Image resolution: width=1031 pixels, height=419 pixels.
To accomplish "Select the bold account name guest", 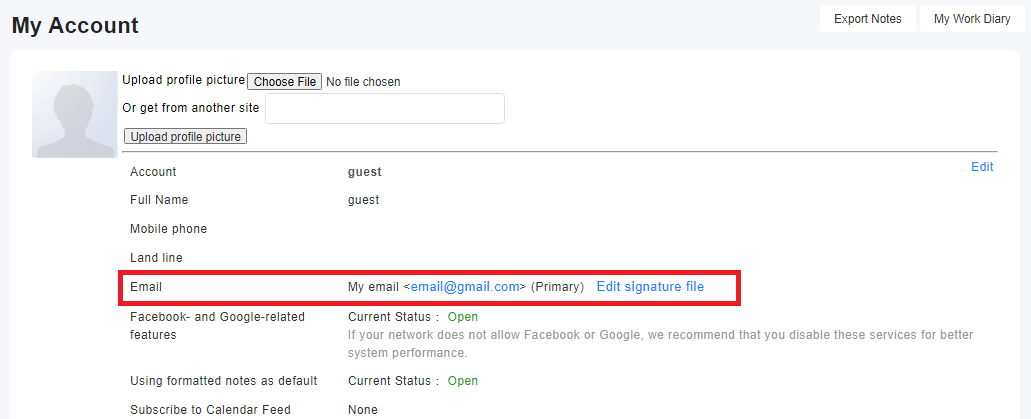I will [365, 172].
